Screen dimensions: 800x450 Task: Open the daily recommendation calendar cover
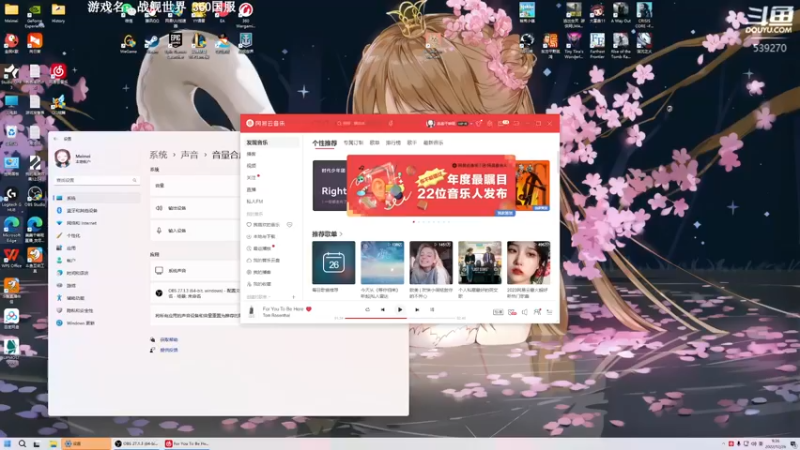334,263
